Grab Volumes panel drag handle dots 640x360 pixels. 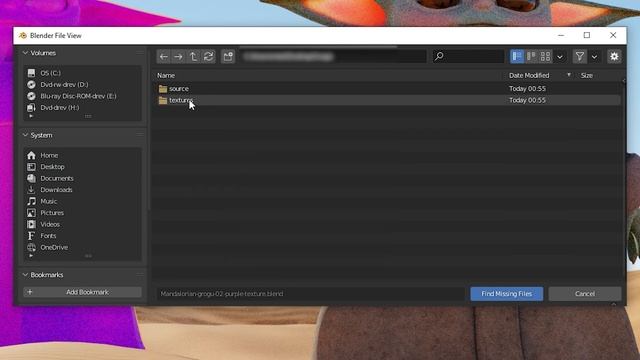(x=140, y=53)
